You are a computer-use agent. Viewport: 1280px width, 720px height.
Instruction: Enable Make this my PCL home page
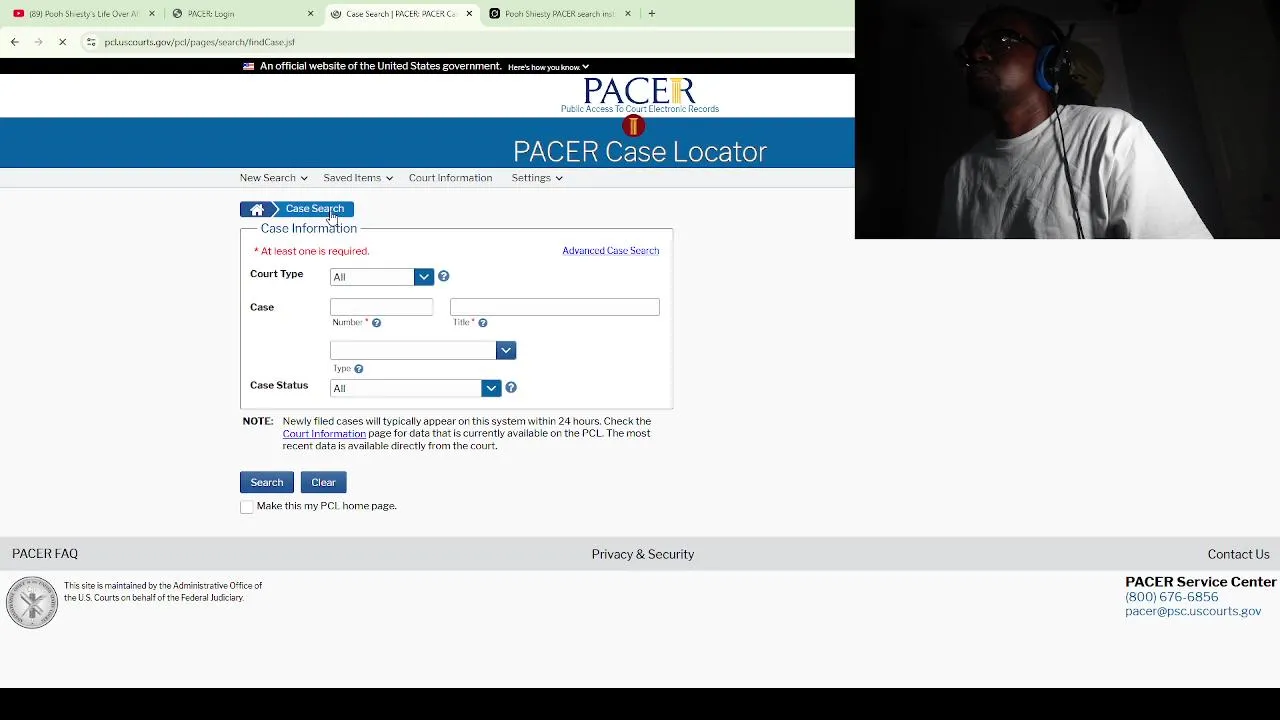tap(247, 507)
